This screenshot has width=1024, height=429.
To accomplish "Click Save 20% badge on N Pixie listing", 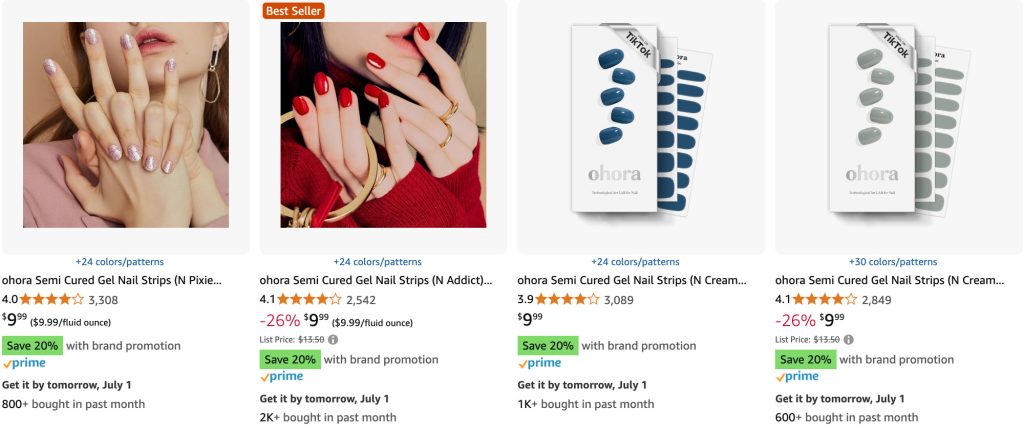I will (x=31, y=345).
